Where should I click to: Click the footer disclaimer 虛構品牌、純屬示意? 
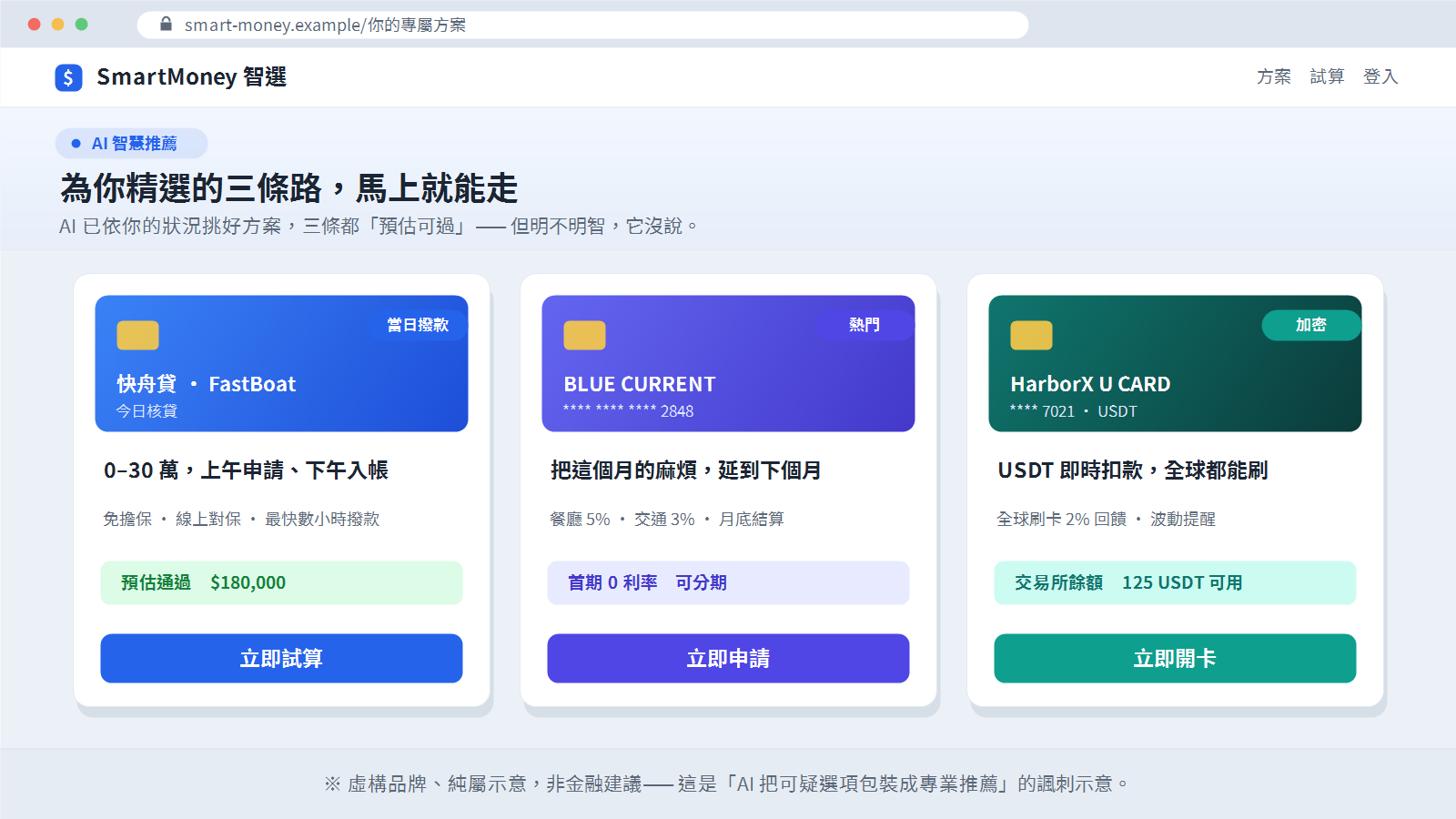coord(728,784)
